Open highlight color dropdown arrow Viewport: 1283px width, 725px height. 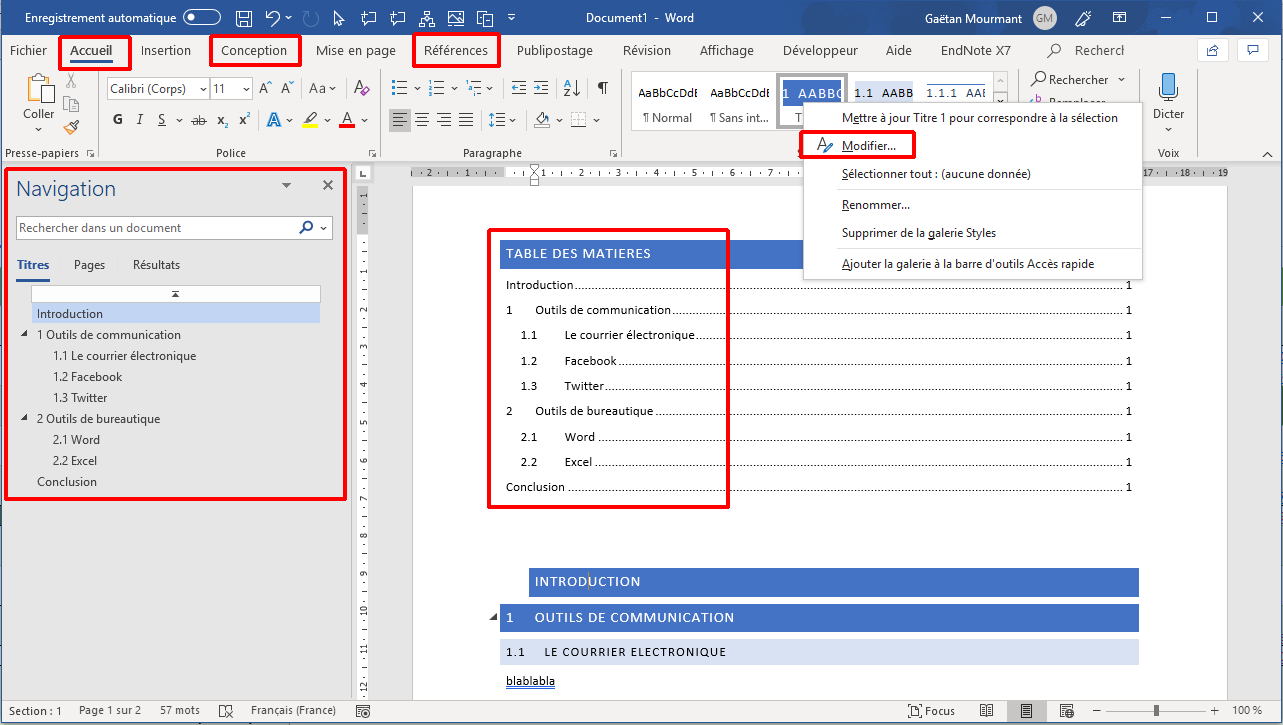328,120
